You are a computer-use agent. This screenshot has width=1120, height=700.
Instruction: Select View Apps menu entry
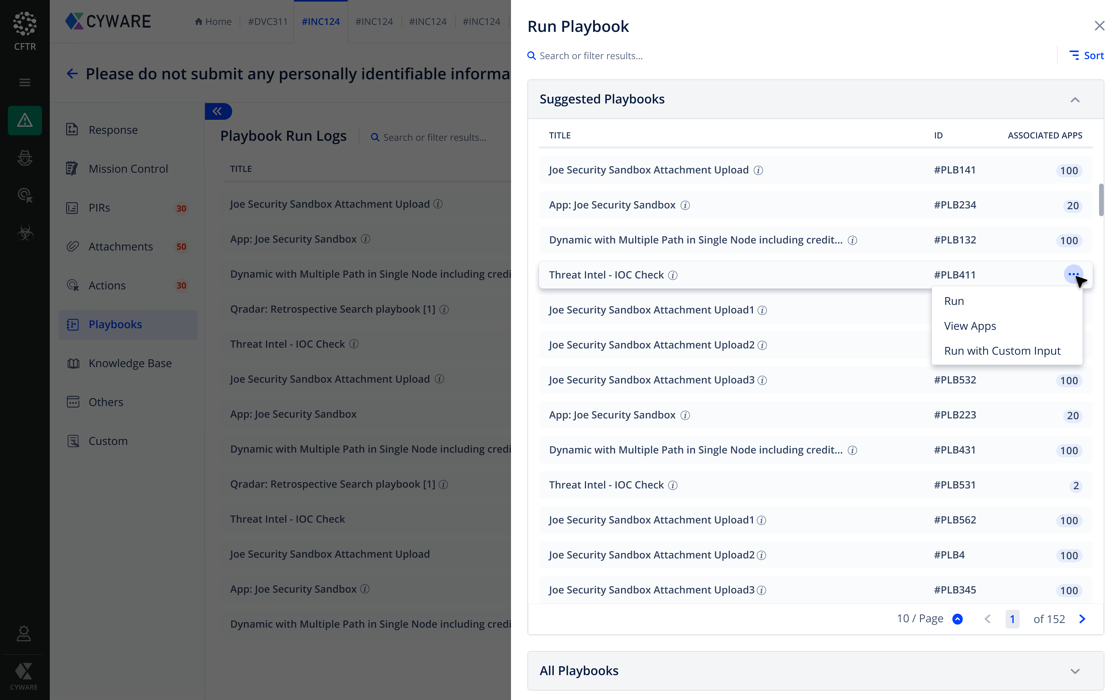click(x=970, y=326)
